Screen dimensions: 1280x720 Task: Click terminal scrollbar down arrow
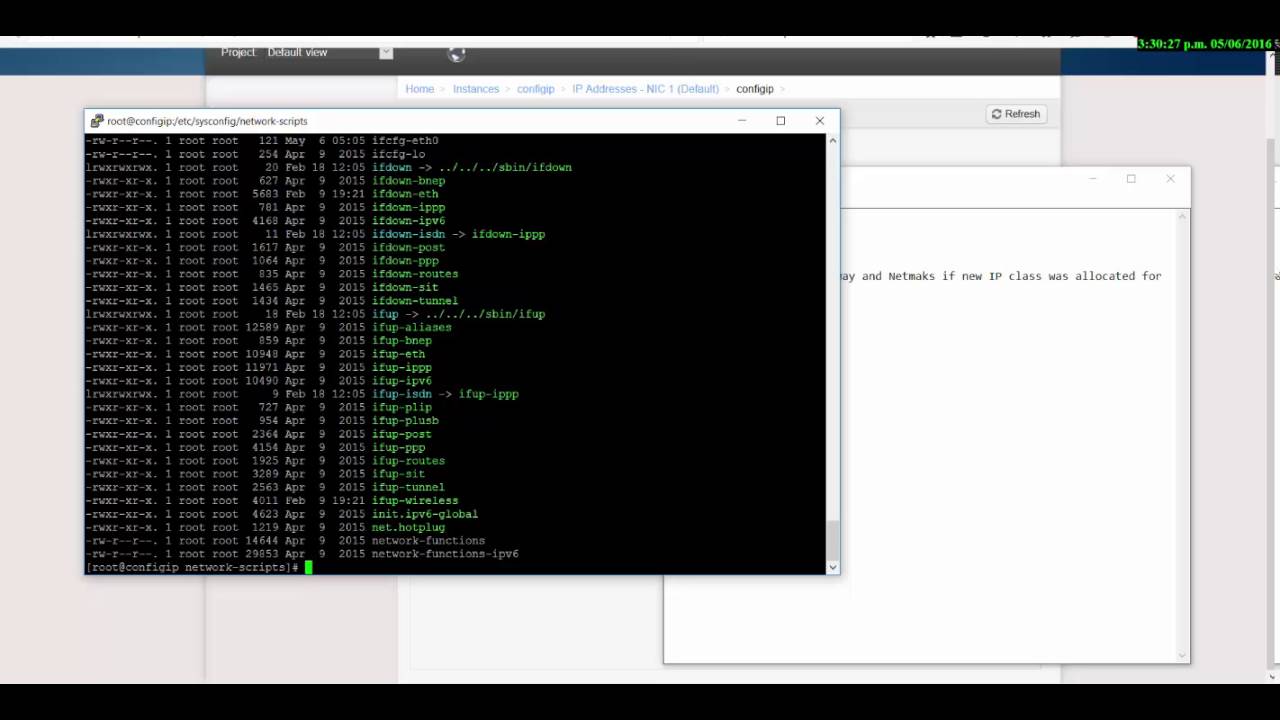click(832, 567)
